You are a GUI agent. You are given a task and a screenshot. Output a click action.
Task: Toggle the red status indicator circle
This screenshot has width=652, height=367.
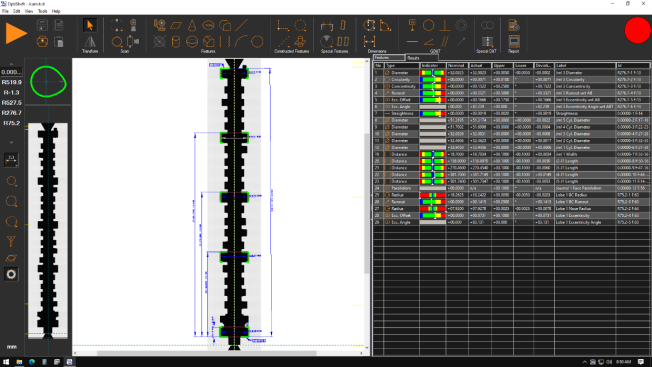(x=637, y=30)
